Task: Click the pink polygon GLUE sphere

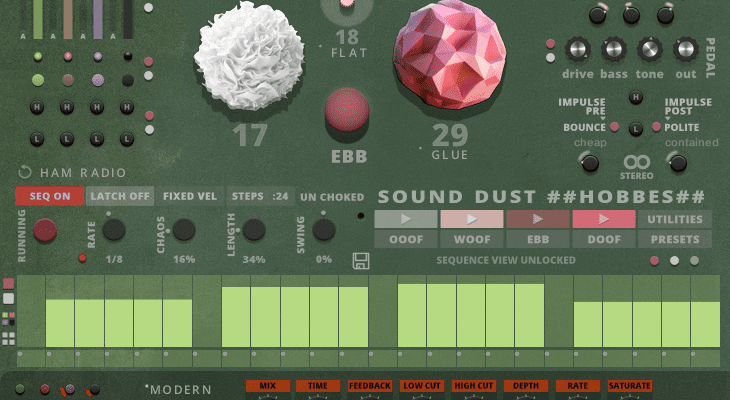Action: point(445,58)
